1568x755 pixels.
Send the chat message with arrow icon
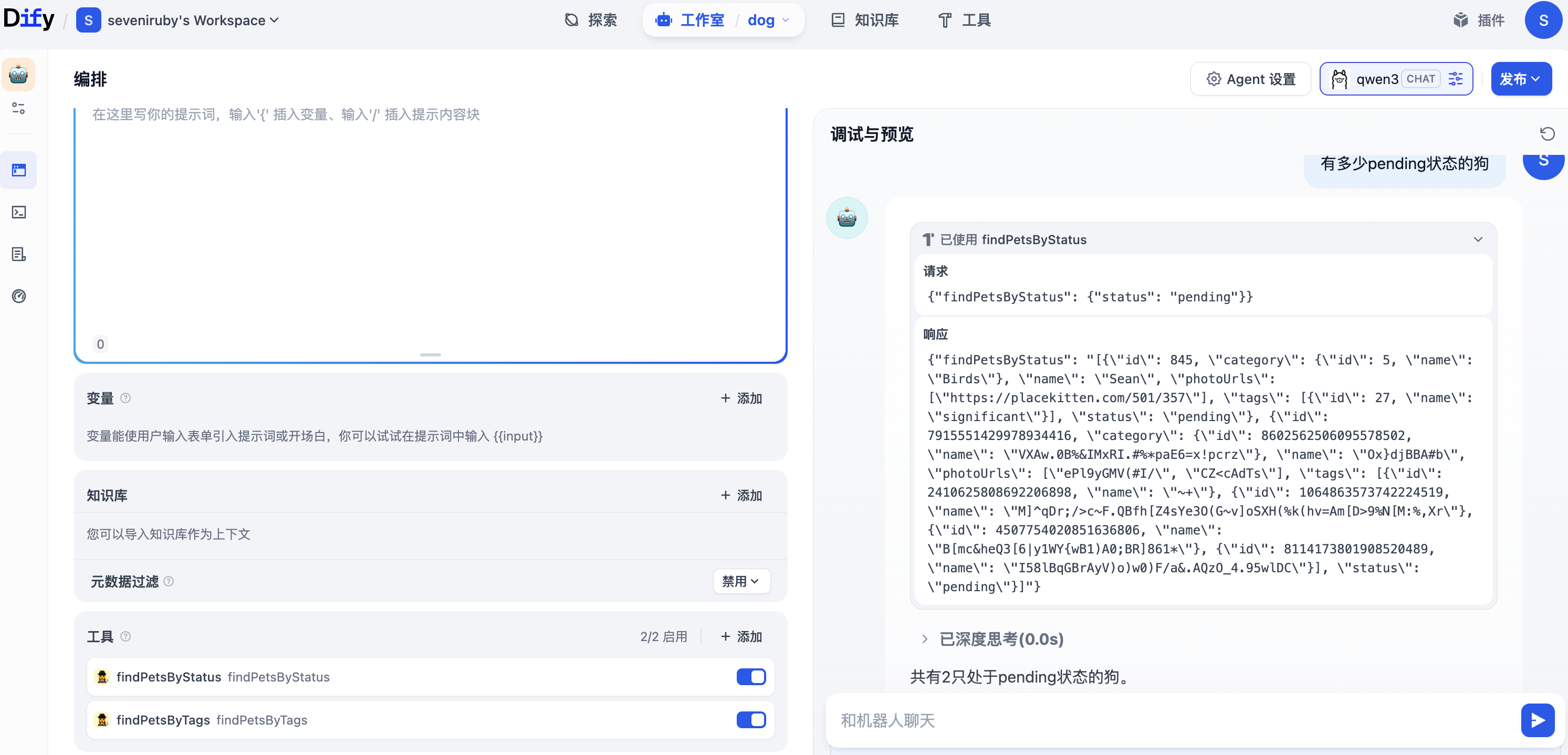coord(1537,720)
